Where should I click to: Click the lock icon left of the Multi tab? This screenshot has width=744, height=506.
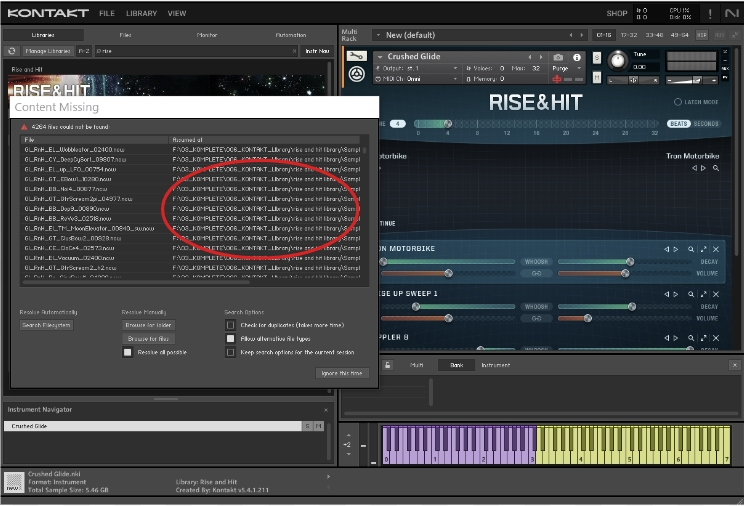pyautogui.click(x=388, y=365)
